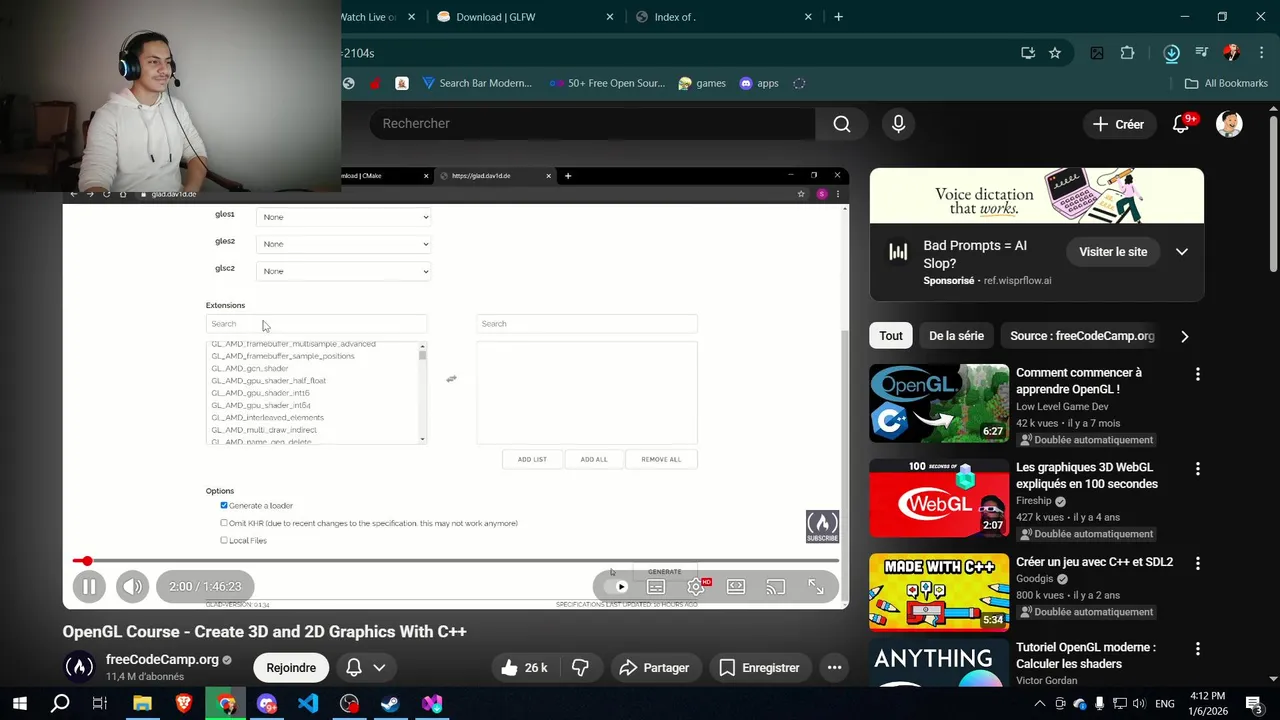Open Windows taskbar search
Image resolution: width=1280 pixels, height=720 pixels.
click(60, 704)
